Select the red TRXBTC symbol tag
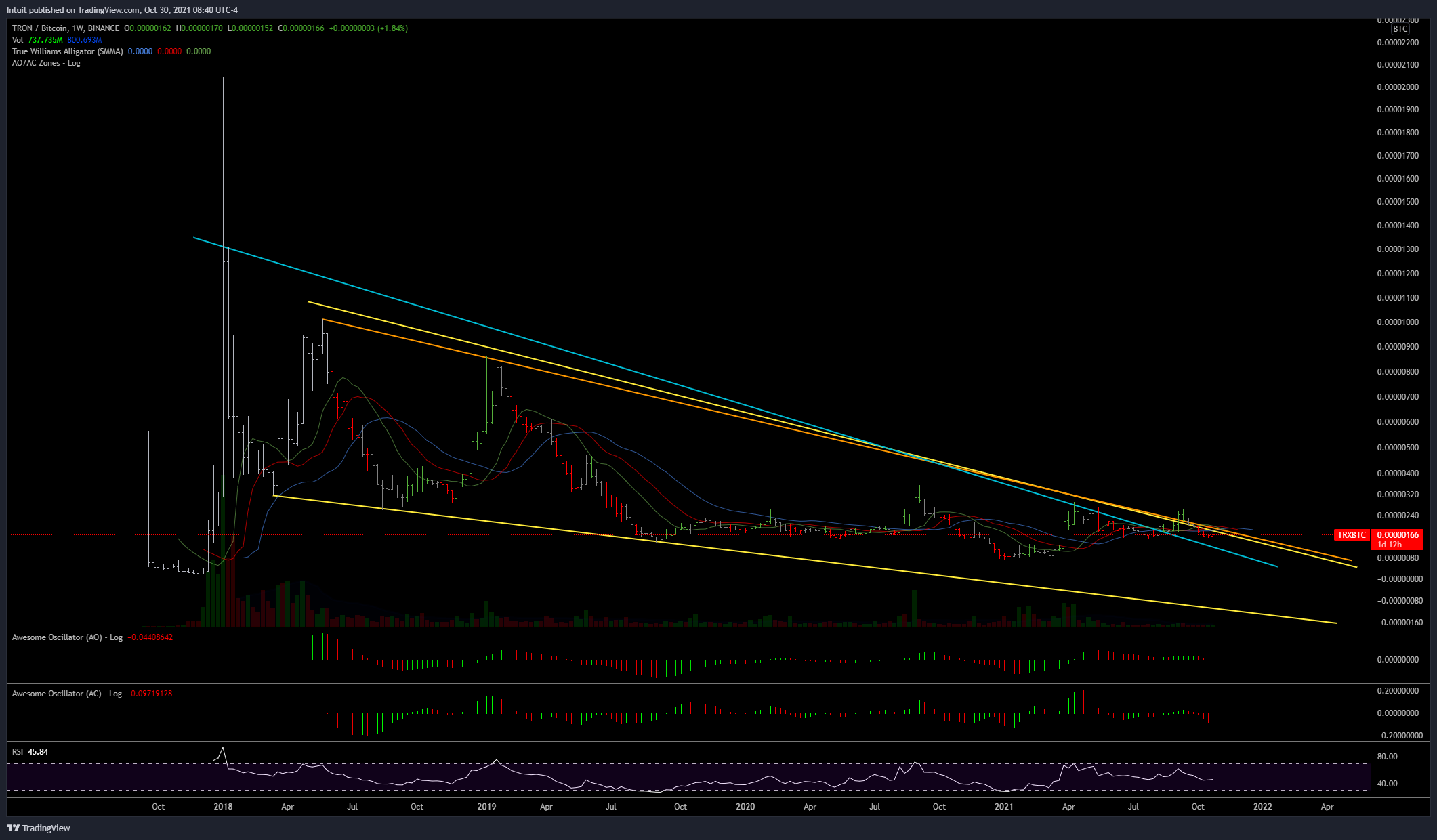Image resolution: width=1437 pixels, height=840 pixels. [1351, 535]
